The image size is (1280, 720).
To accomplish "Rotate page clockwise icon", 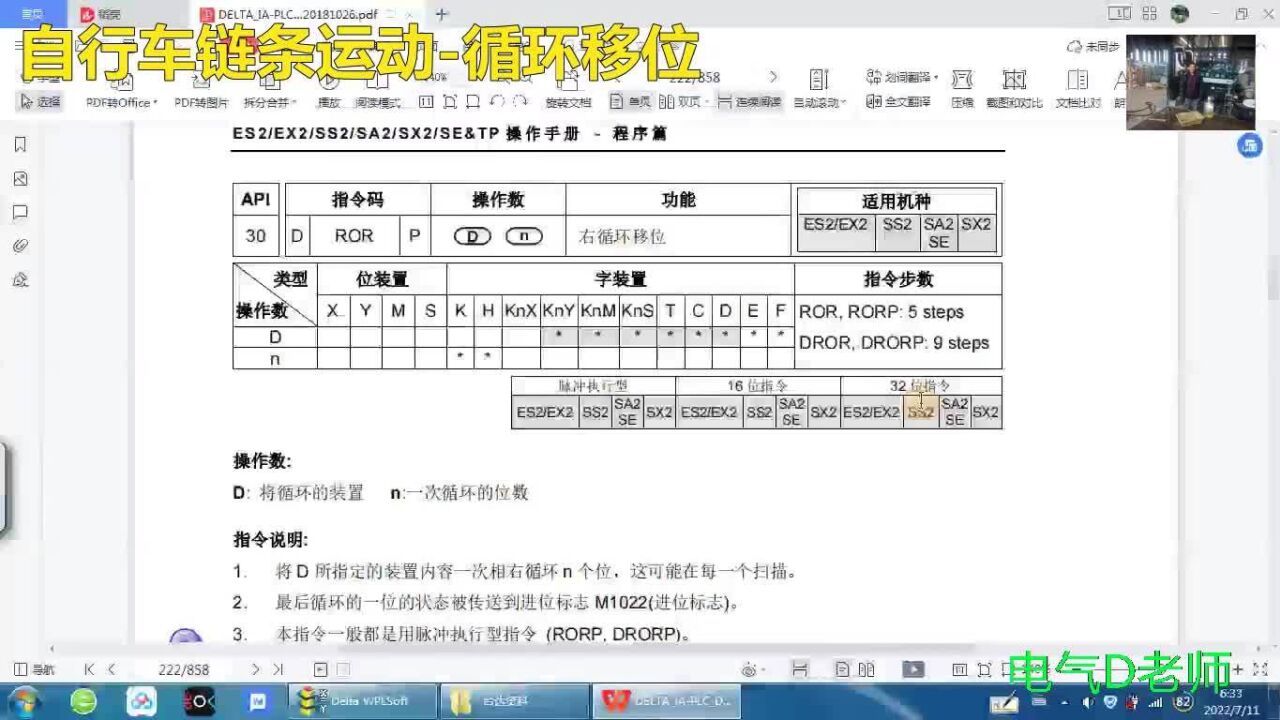I will coord(520,102).
